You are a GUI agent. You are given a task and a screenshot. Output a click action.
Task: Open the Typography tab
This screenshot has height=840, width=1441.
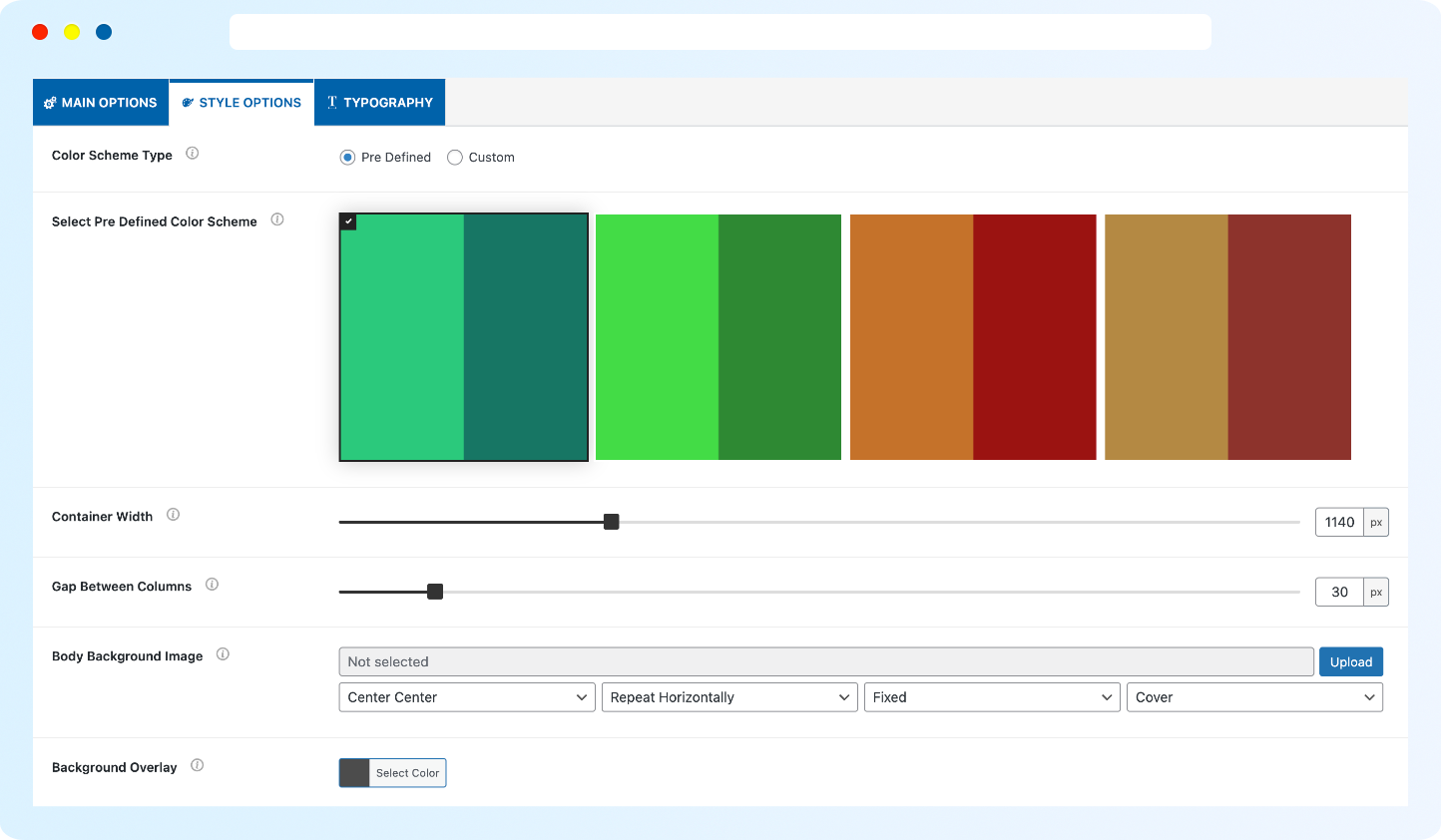point(379,103)
